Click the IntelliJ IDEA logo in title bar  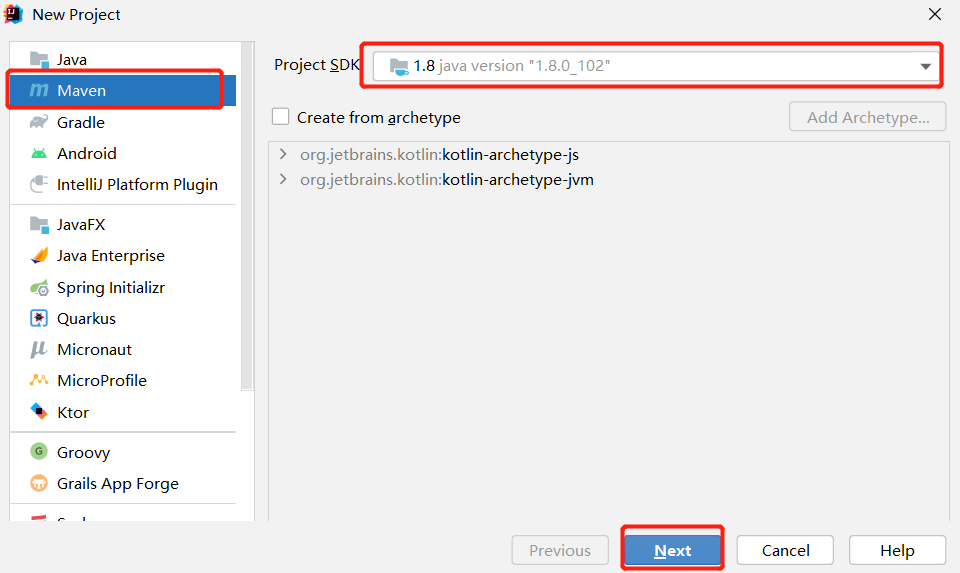point(13,13)
